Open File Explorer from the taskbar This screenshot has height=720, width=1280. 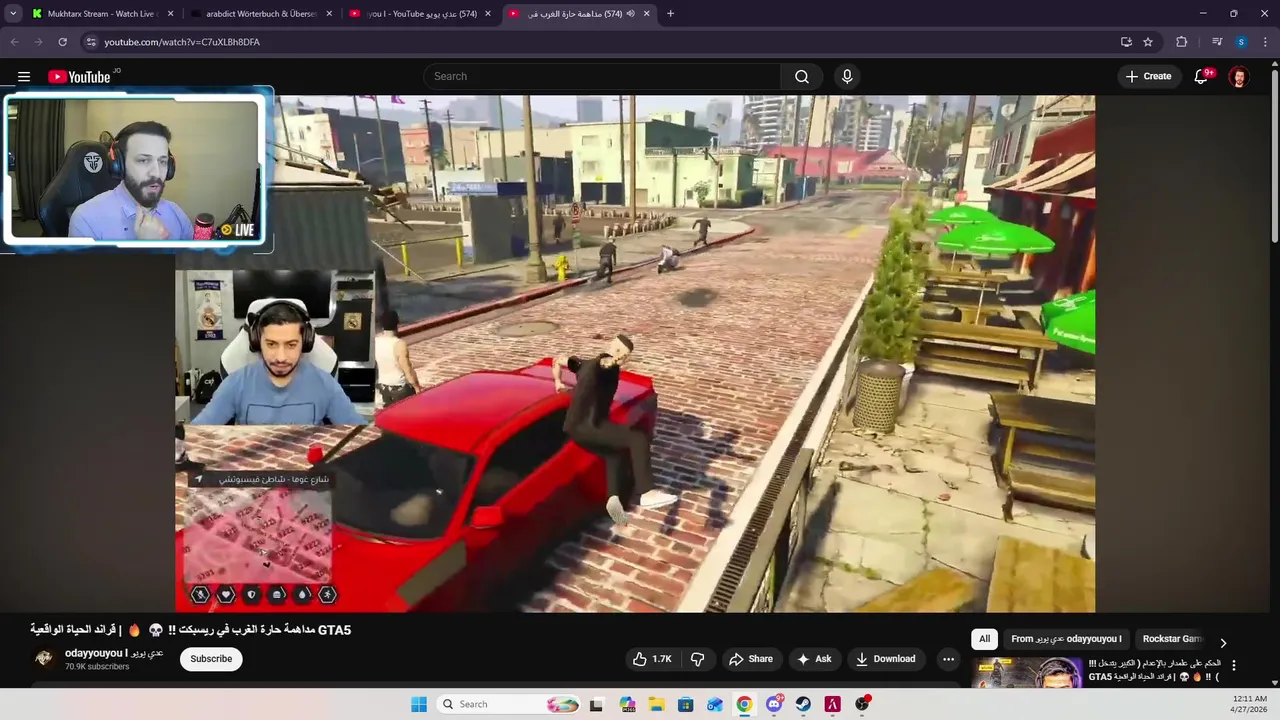pyautogui.click(x=656, y=704)
